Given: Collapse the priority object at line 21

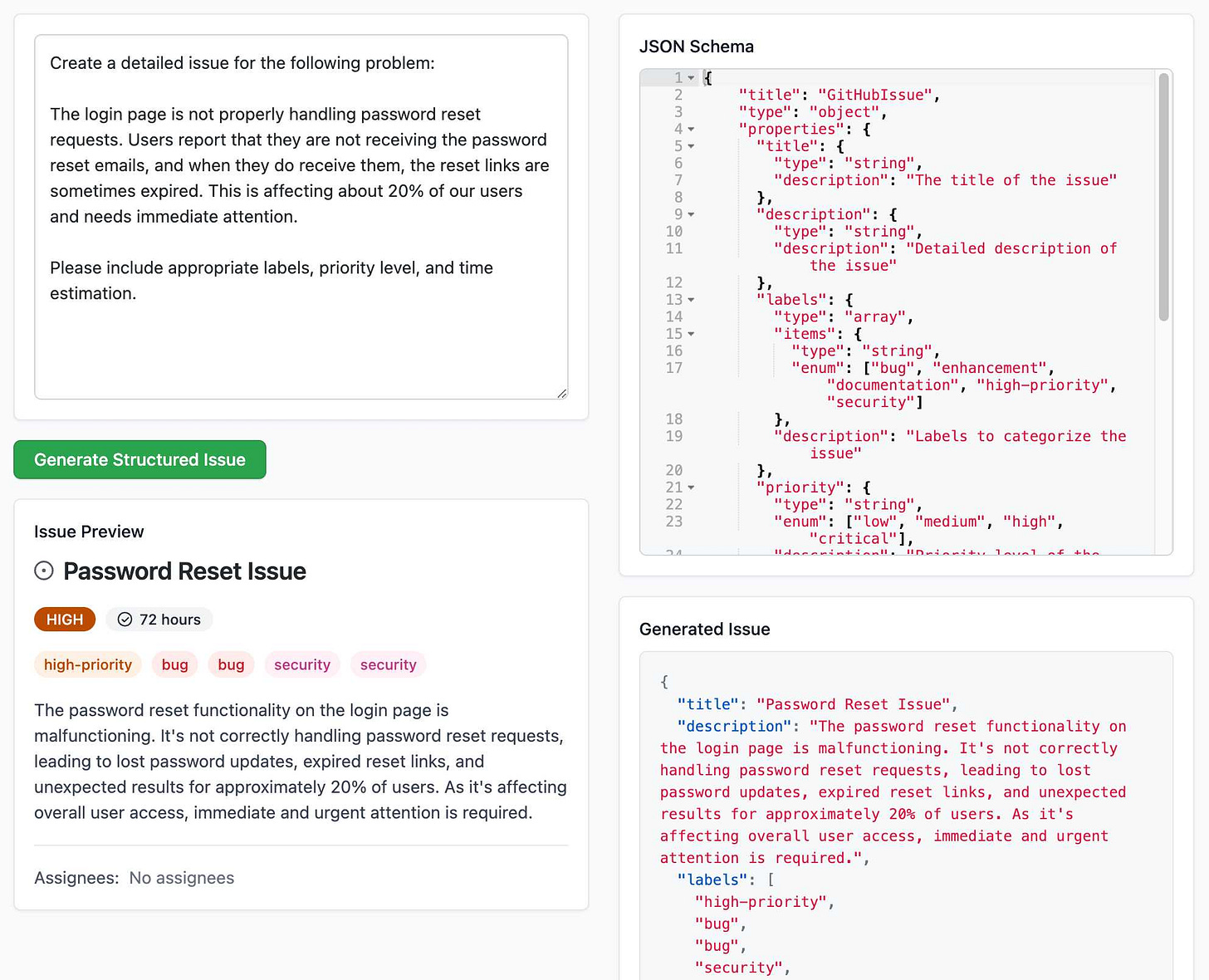Looking at the screenshot, I should coord(691,488).
